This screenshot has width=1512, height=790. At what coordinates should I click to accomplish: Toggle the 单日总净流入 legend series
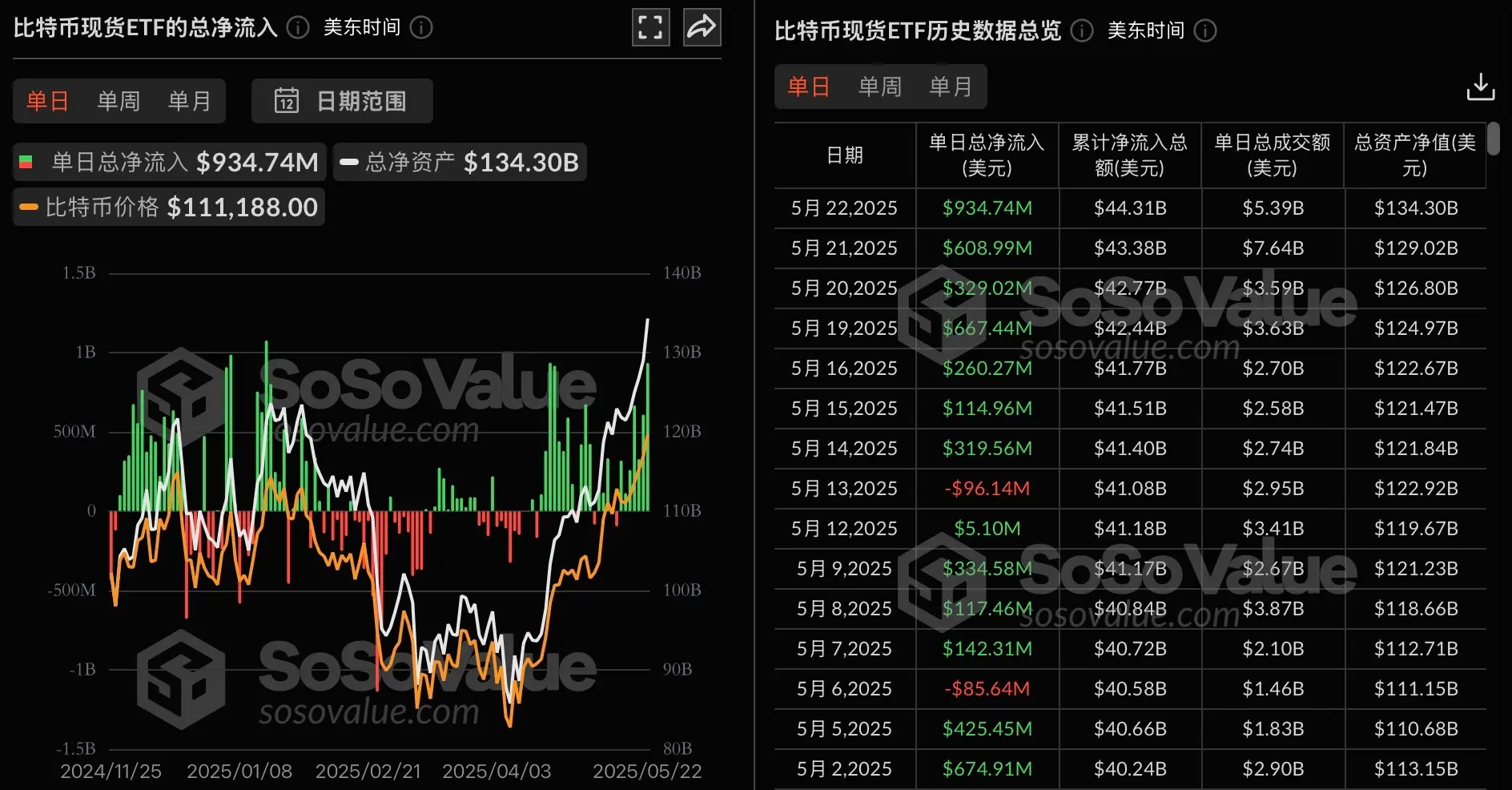[x=168, y=161]
